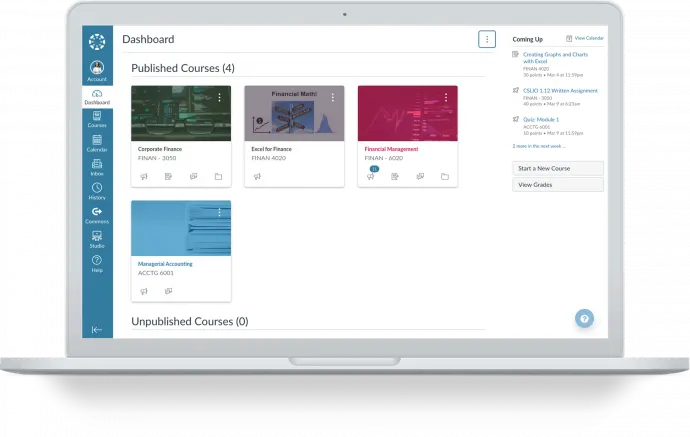The image size is (690, 437).
Task: Click the Coming Up heading
Action: click(528, 39)
